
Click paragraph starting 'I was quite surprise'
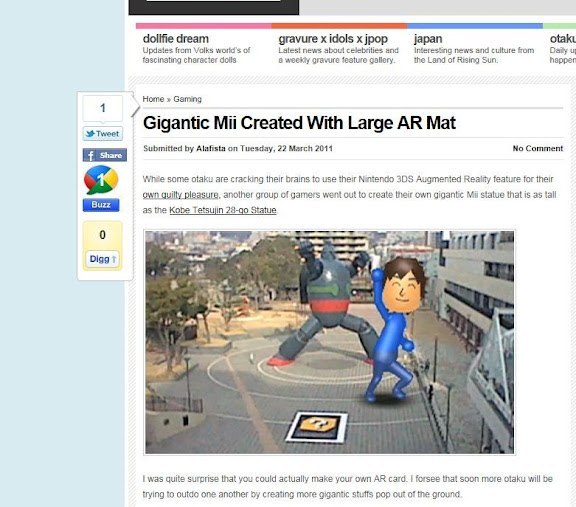coord(348,486)
